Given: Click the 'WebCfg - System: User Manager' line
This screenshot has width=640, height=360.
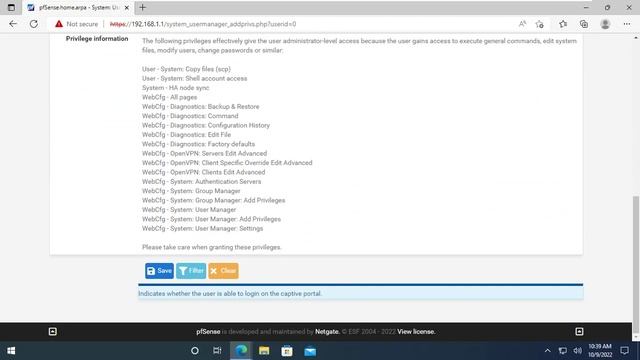Looking at the screenshot, I should [x=189, y=210].
